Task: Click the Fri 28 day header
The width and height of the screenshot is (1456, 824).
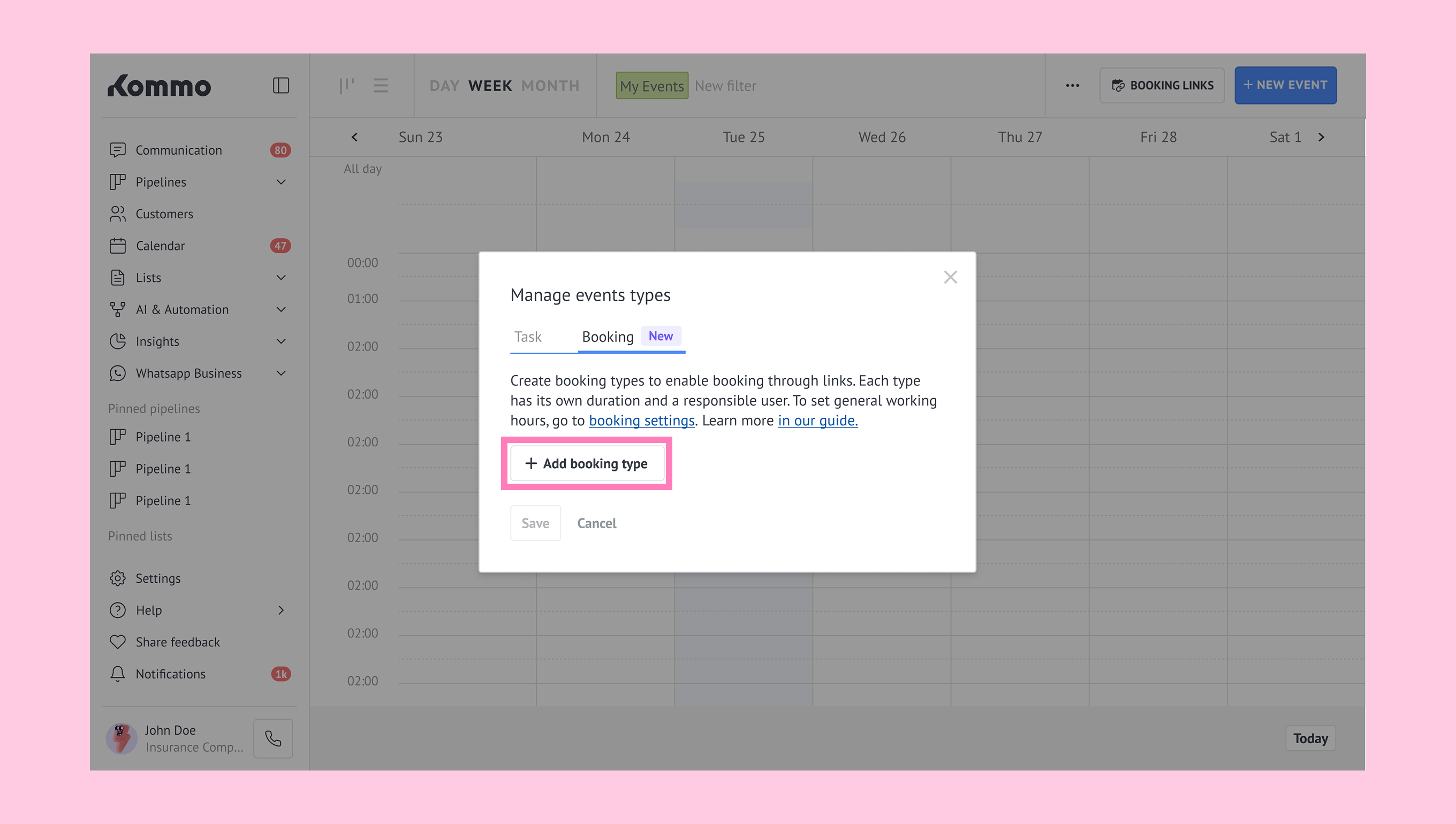Action: click(x=1158, y=137)
